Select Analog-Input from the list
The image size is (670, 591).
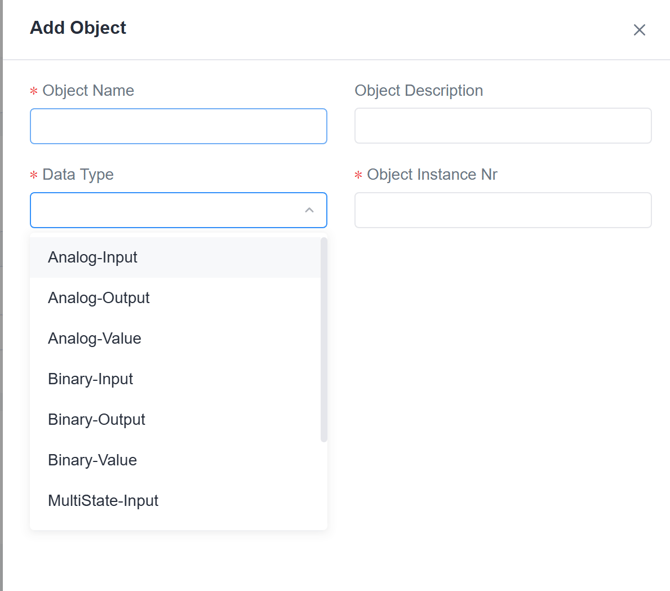coord(93,257)
